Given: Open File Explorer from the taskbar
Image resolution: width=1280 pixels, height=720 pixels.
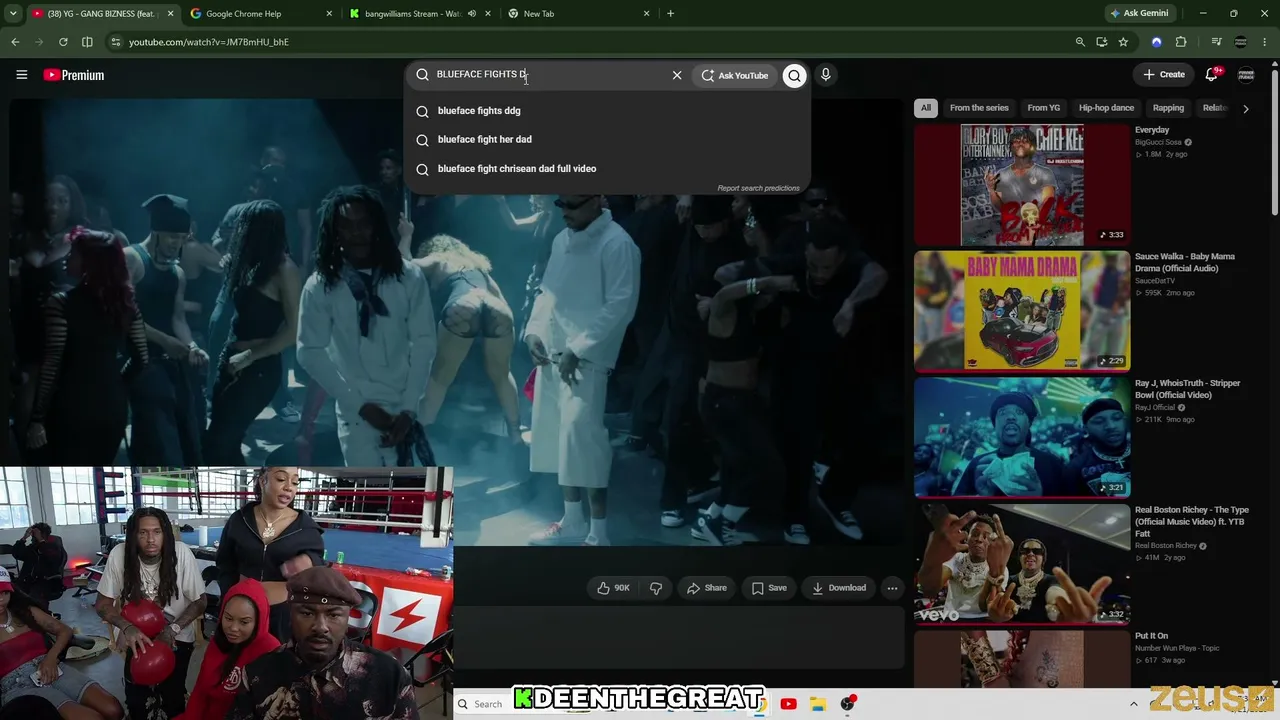Looking at the screenshot, I should point(817,704).
